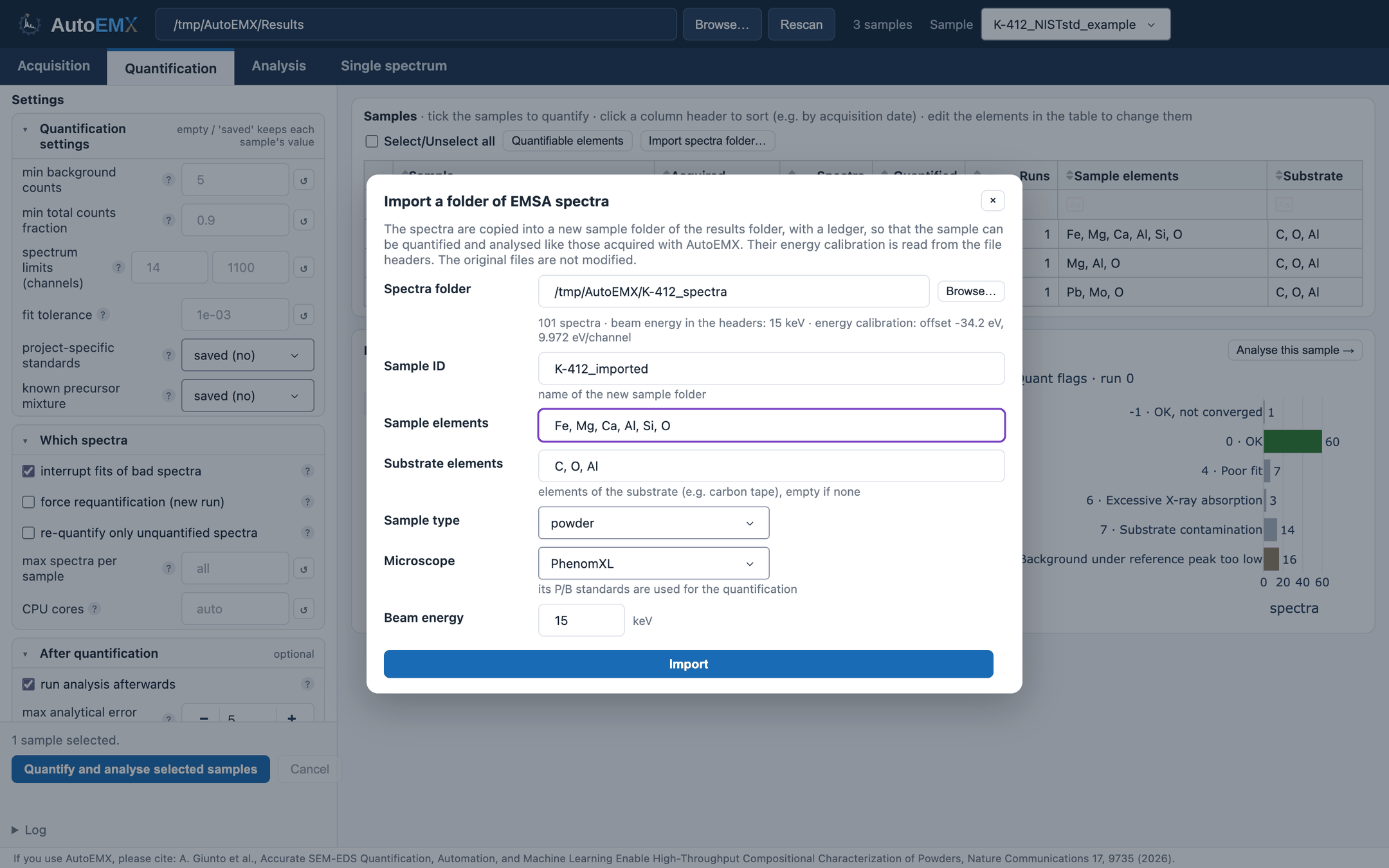The width and height of the screenshot is (1389, 868).
Task: Reset max spectra per sample value
Action: (304, 568)
